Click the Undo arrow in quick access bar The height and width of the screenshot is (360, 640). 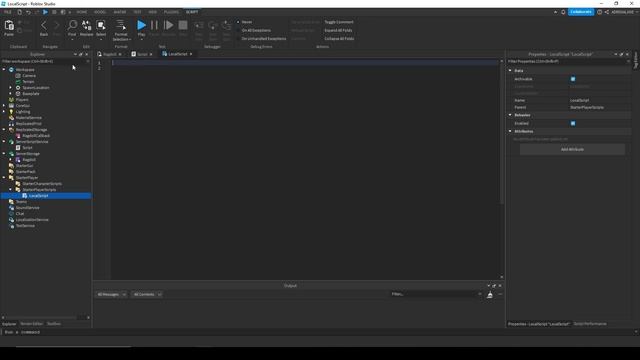28,12
